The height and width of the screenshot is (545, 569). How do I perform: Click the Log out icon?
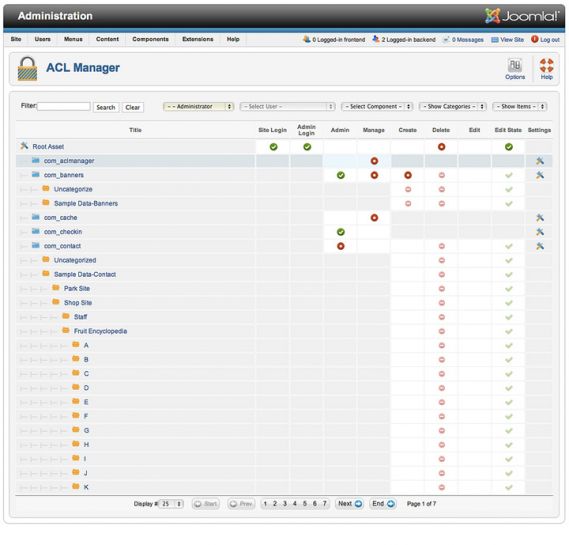click(x=535, y=39)
